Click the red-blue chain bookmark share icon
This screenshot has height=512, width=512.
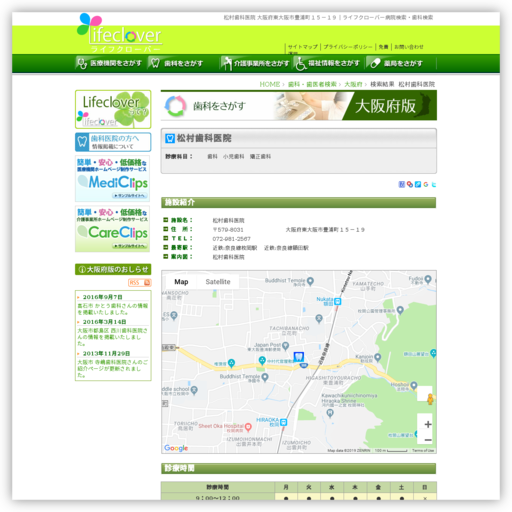(x=410, y=184)
